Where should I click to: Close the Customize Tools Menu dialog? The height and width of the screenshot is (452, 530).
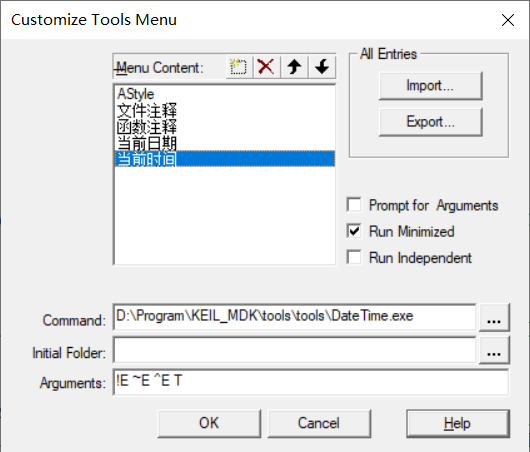[508, 20]
